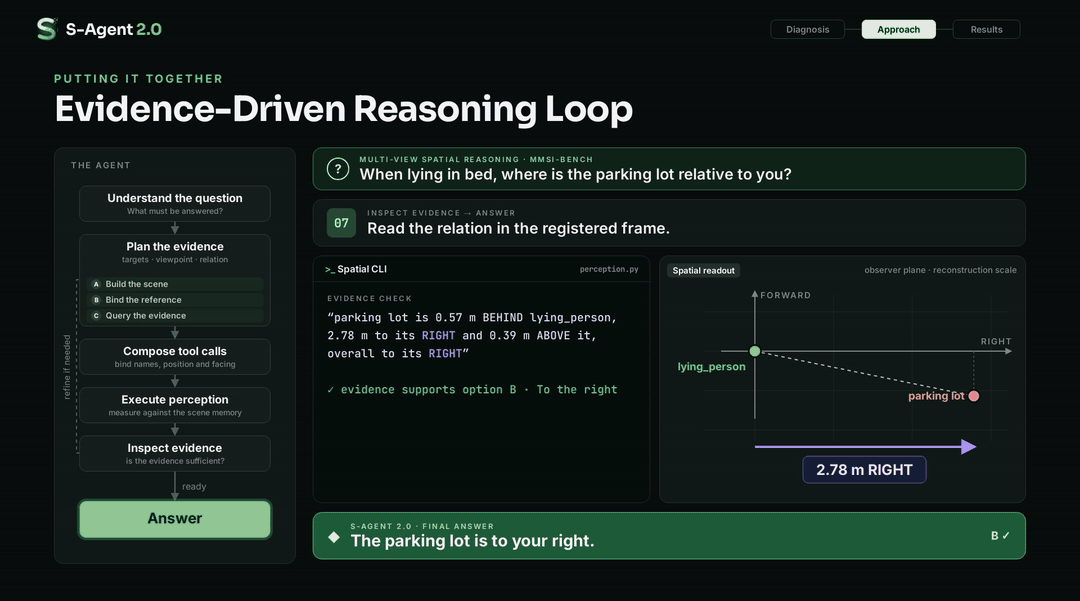The image size is (1080, 601).
Task: Click the red parking lot dot
Action: (x=974, y=396)
